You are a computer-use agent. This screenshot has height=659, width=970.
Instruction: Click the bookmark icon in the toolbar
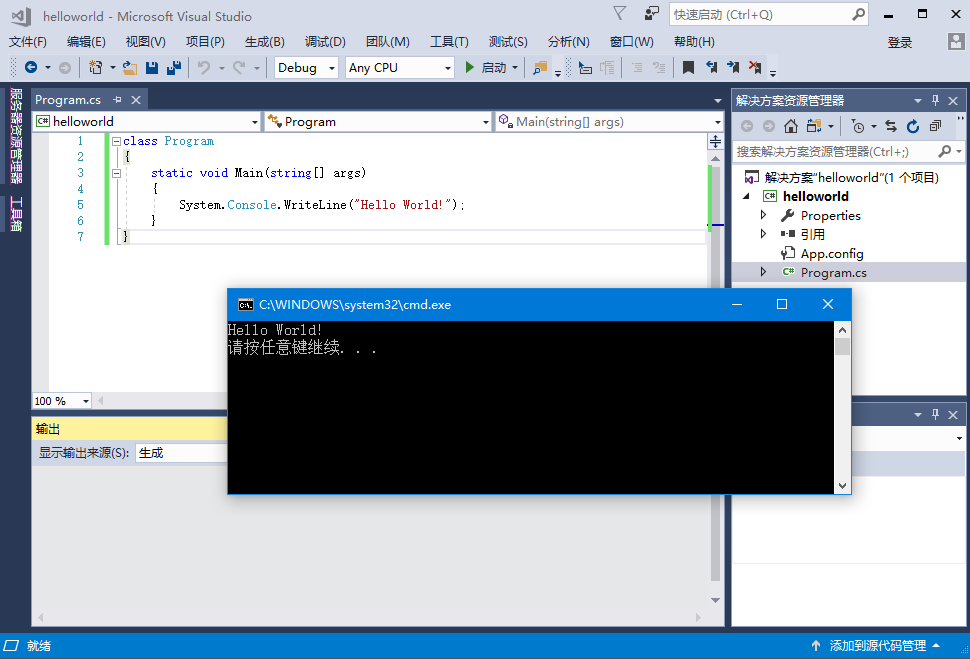(x=688, y=68)
